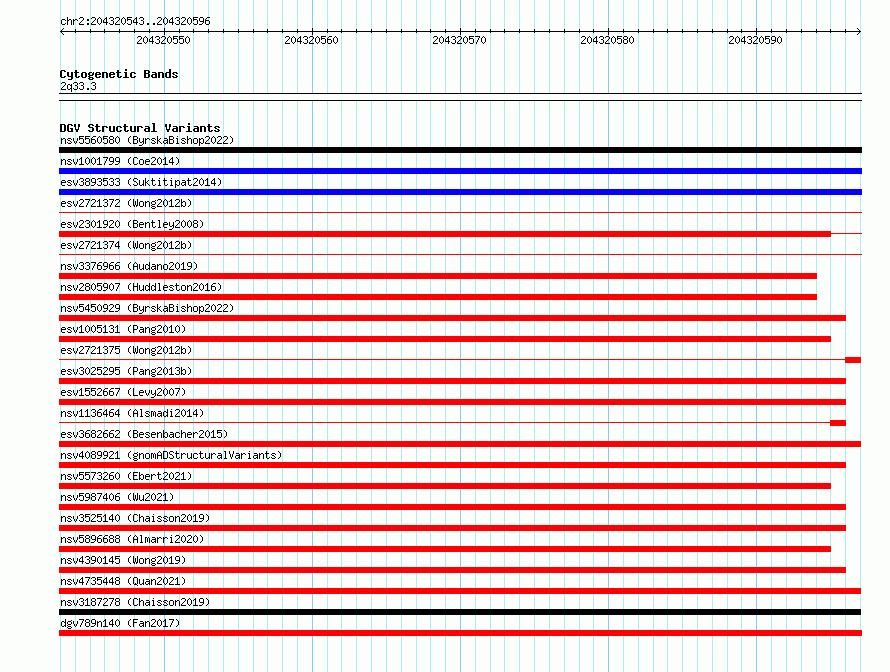The image size is (890, 672).
Task: Click ruler position 204320580
Action: click(607, 40)
